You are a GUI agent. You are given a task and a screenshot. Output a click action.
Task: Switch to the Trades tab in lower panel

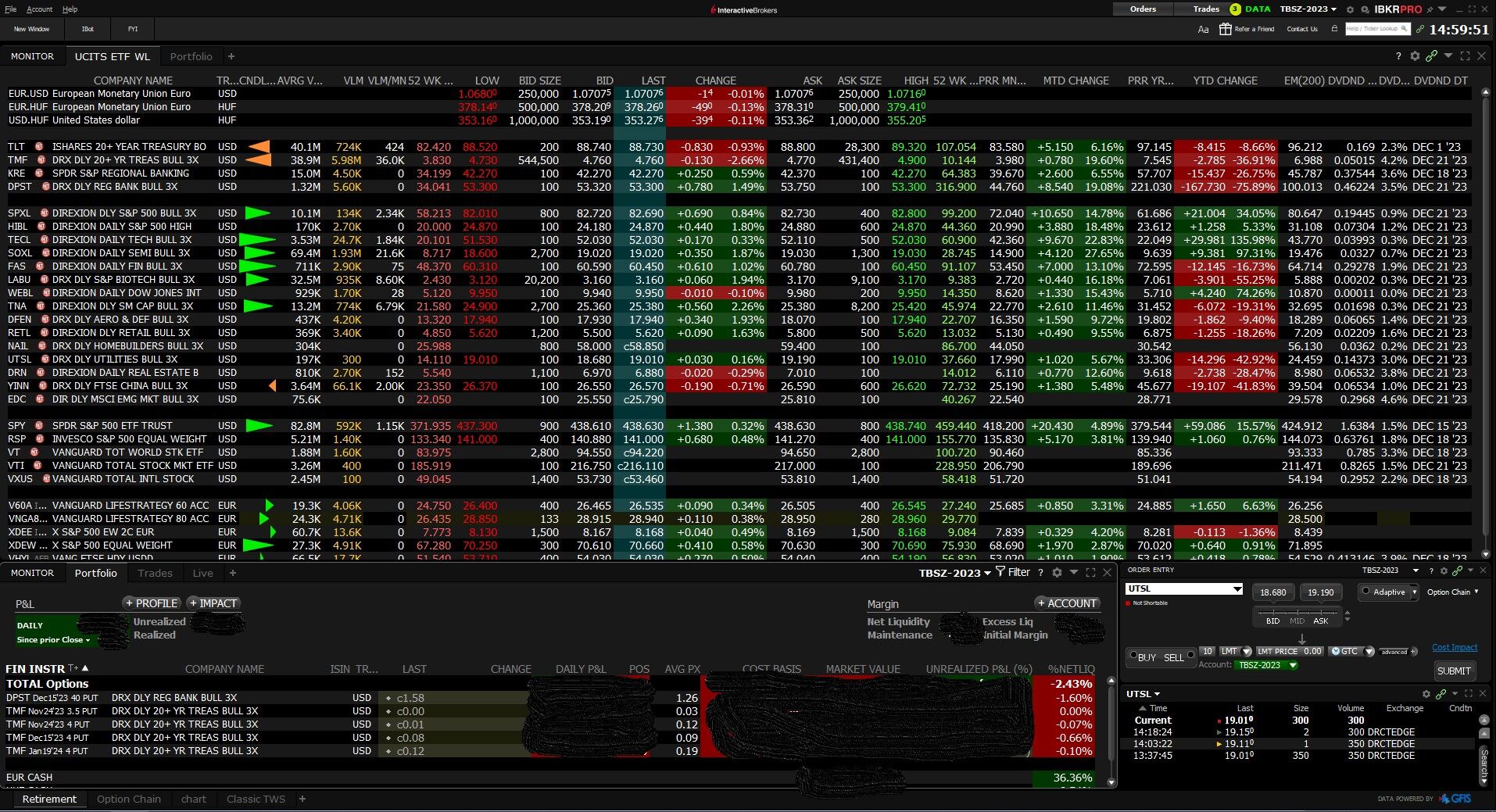(x=155, y=573)
